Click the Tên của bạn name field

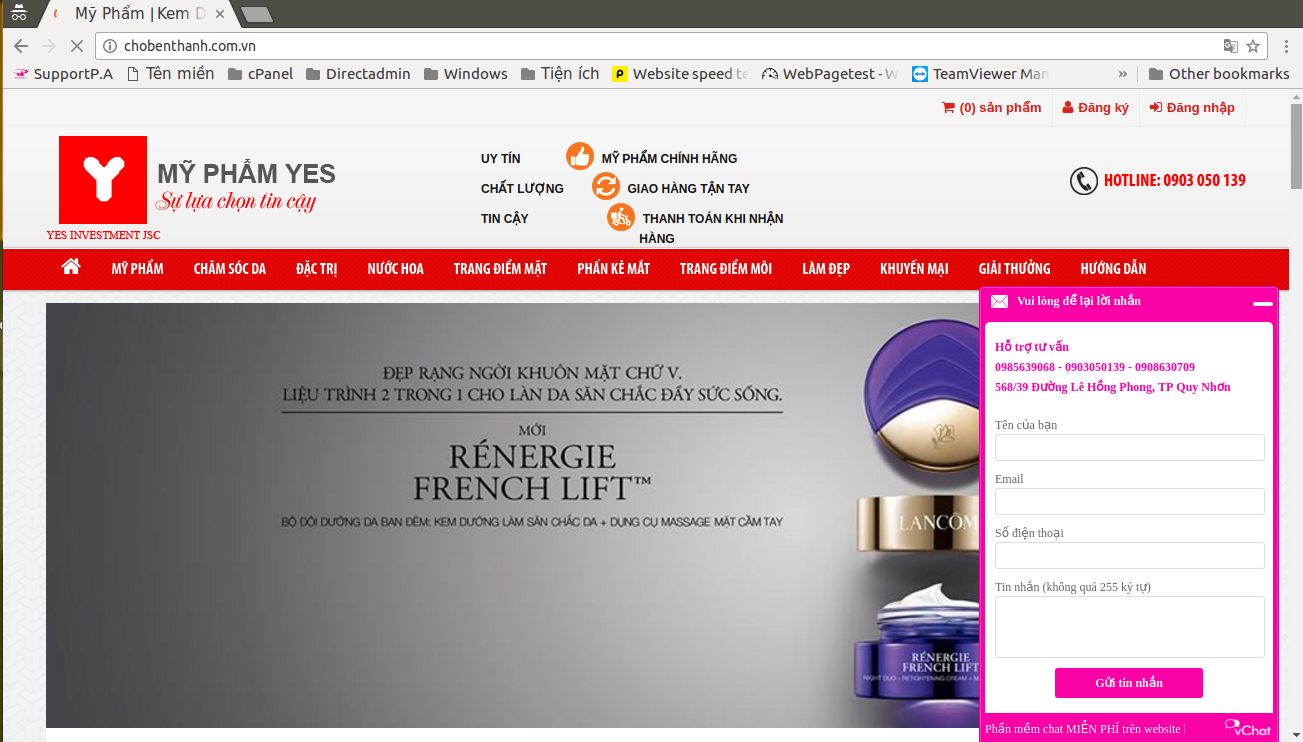pos(1130,447)
